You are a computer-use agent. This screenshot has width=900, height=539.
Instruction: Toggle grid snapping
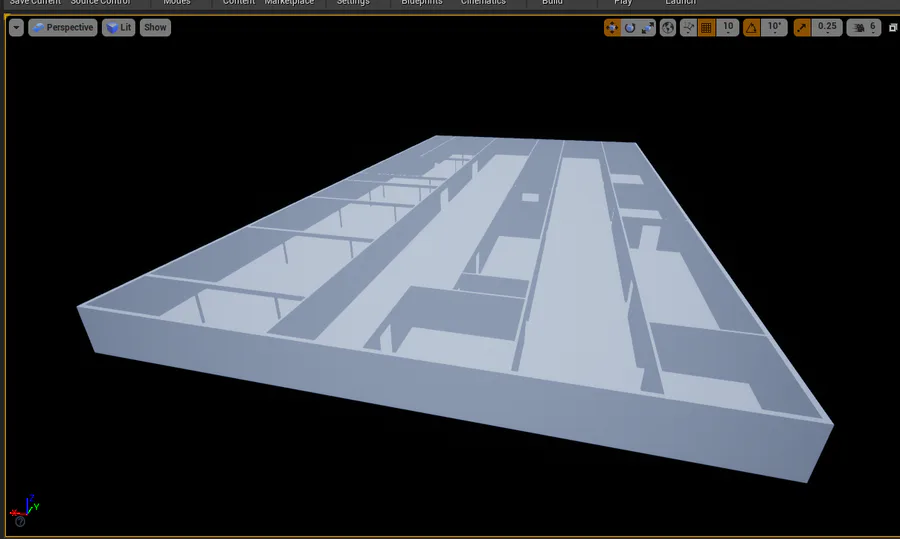pyautogui.click(x=707, y=28)
